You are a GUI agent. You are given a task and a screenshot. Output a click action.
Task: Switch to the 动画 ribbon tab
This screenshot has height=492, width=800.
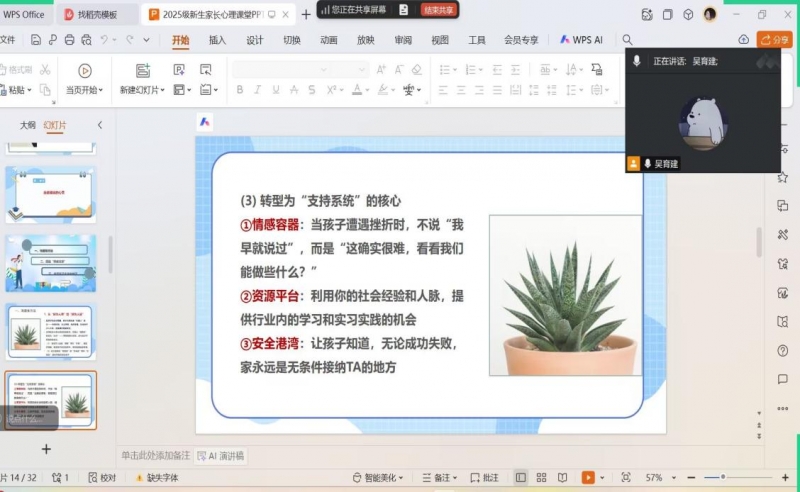point(328,40)
